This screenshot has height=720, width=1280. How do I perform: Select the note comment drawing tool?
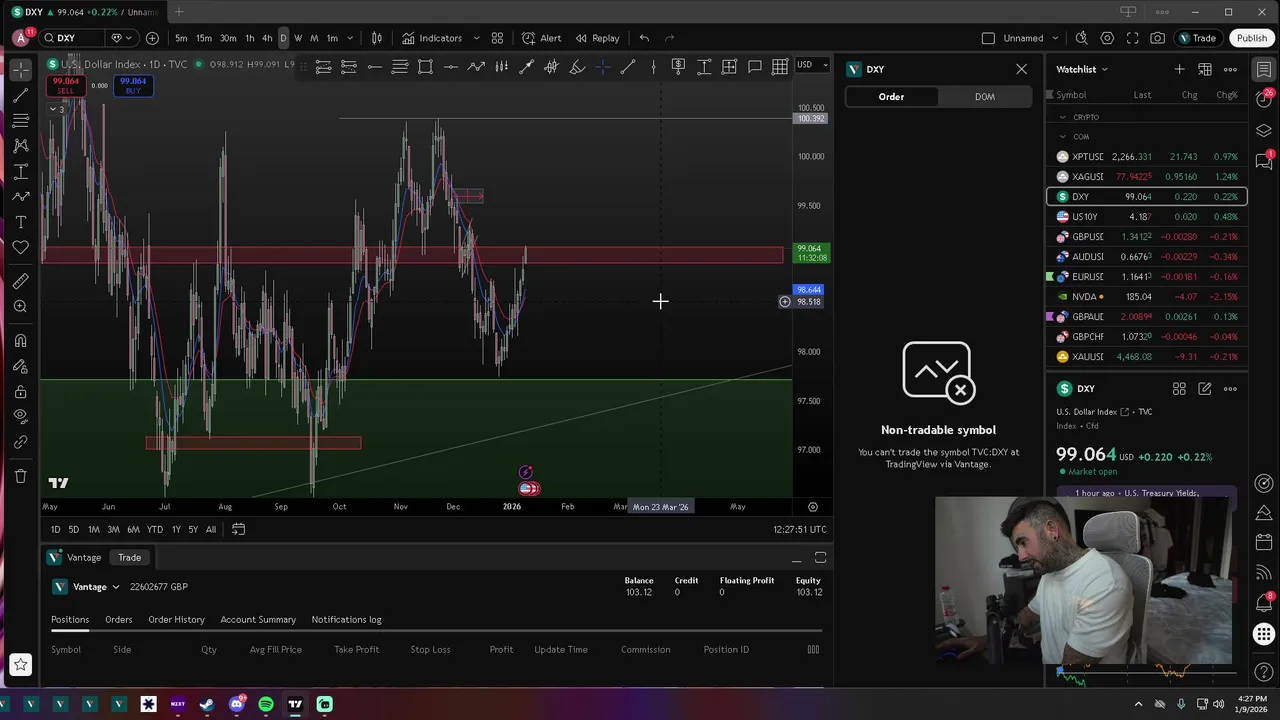(x=755, y=67)
